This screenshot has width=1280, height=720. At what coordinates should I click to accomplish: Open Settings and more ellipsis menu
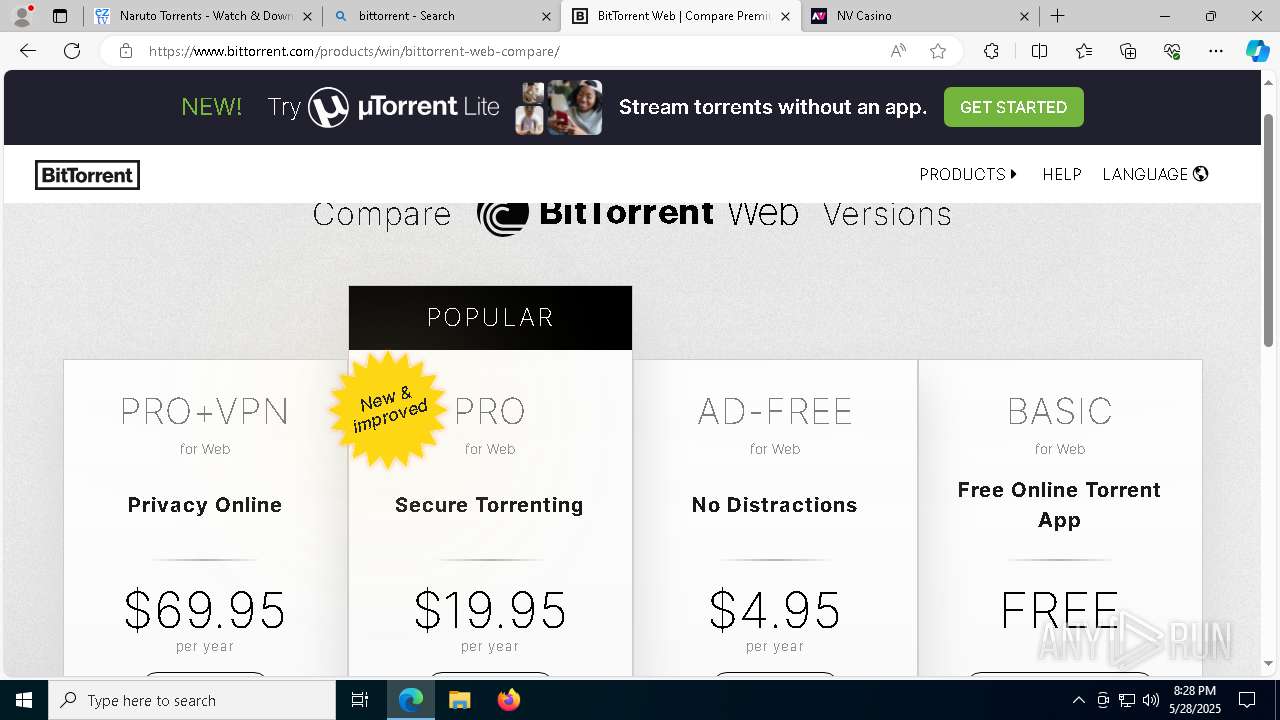tap(1216, 51)
